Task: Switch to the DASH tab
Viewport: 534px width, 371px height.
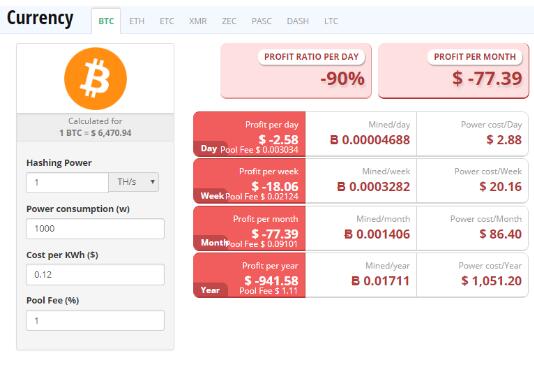Action: coord(298,21)
